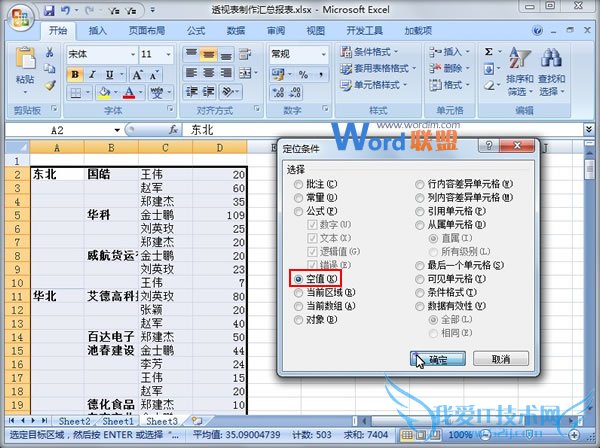Image resolution: width=600 pixels, height=448 pixels.
Task: Click cell containing 华北
Action: 57,296
